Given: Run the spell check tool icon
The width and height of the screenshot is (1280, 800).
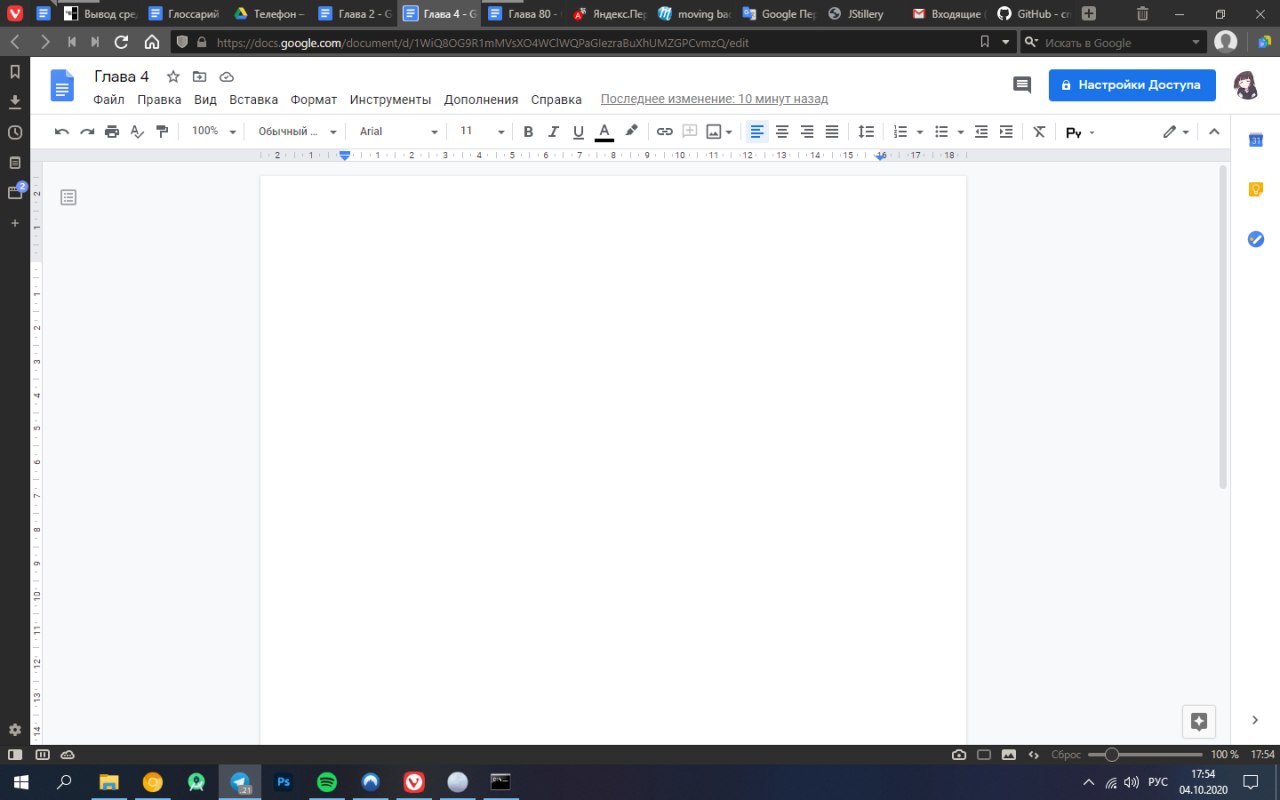Looking at the screenshot, I should [x=137, y=131].
